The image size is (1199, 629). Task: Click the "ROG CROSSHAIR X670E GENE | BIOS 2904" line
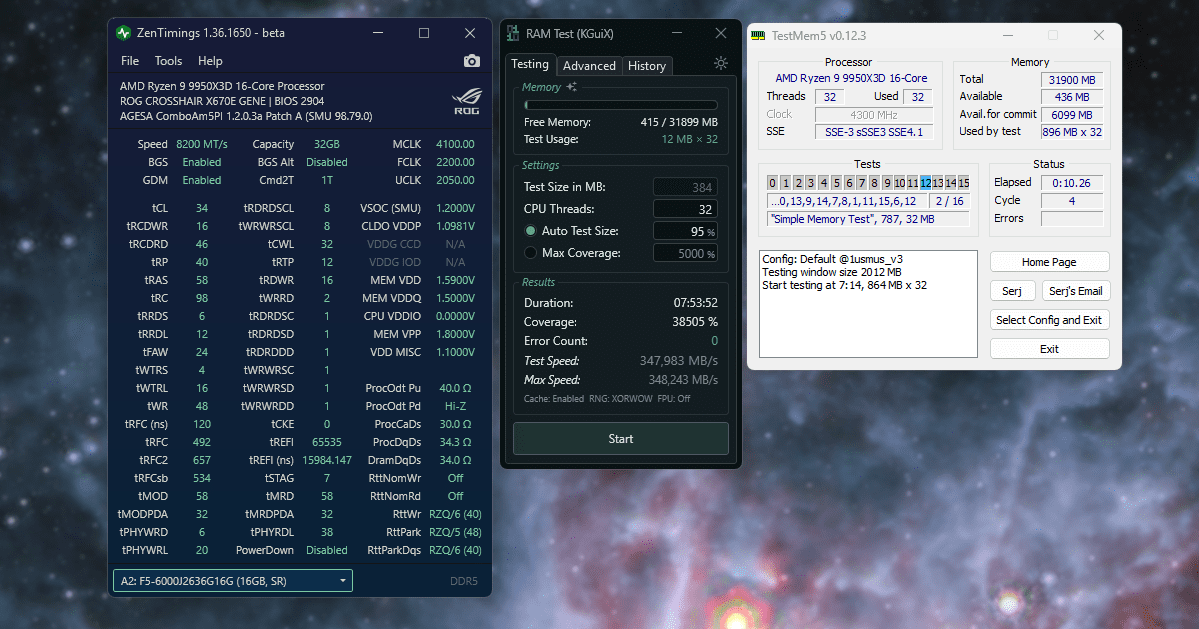(x=222, y=101)
